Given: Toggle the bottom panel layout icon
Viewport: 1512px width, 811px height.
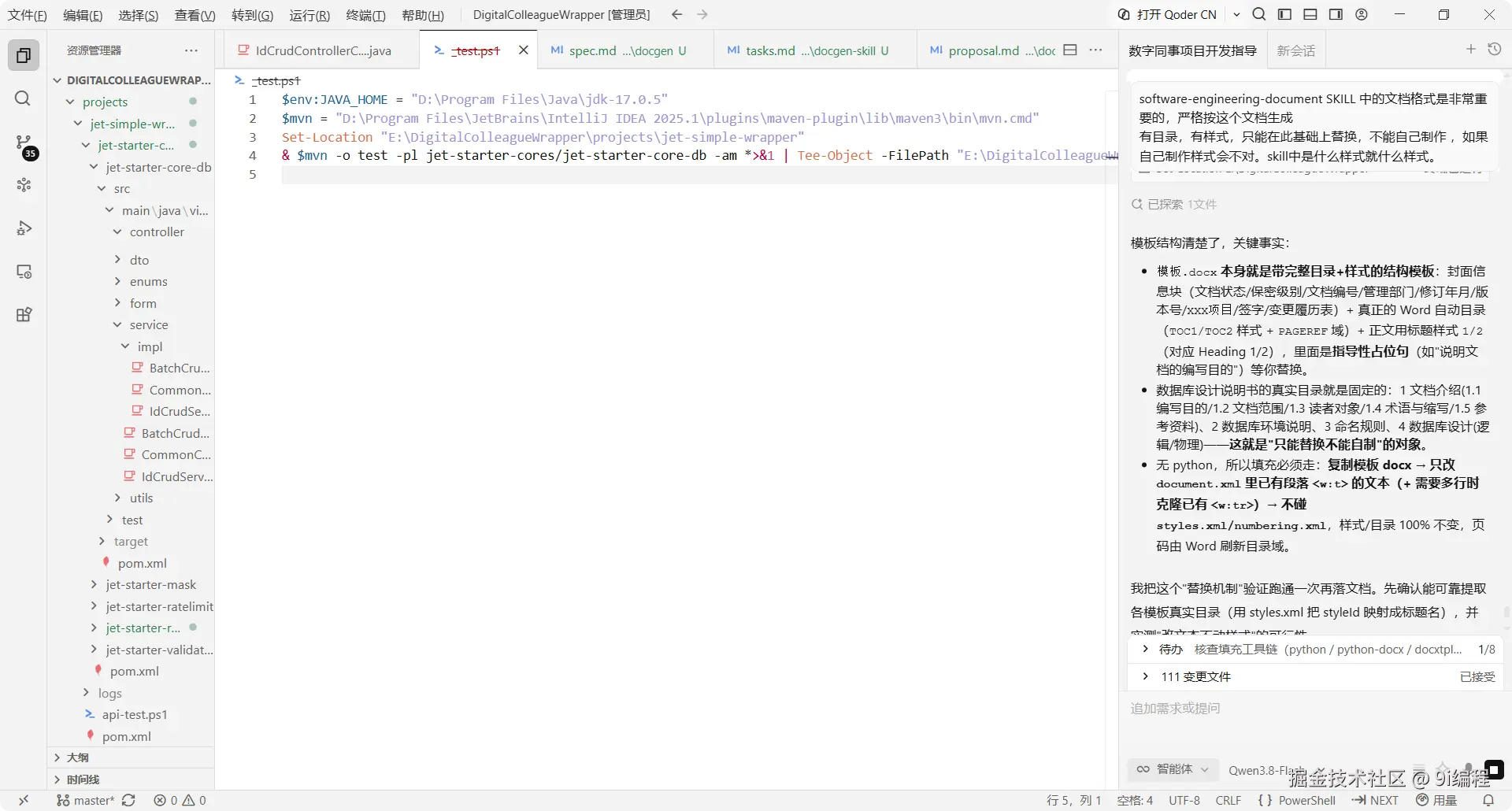Looking at the screenshot, I should coord(1310,14).
